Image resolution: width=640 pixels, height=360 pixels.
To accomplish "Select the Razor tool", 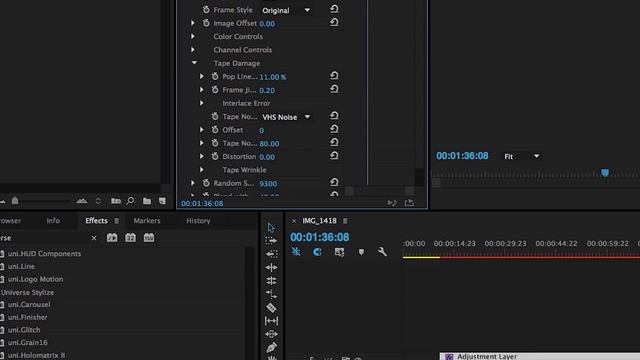I will click(271, 307).
